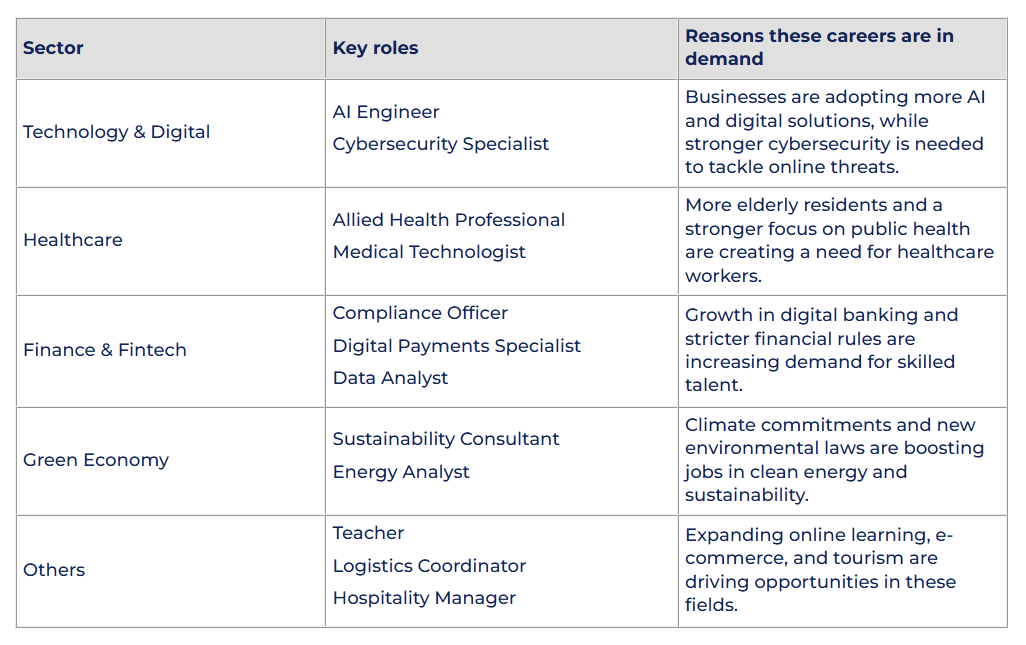Click the Teacher role text
Screen dimensions: 1026x645
pos(369,533)
